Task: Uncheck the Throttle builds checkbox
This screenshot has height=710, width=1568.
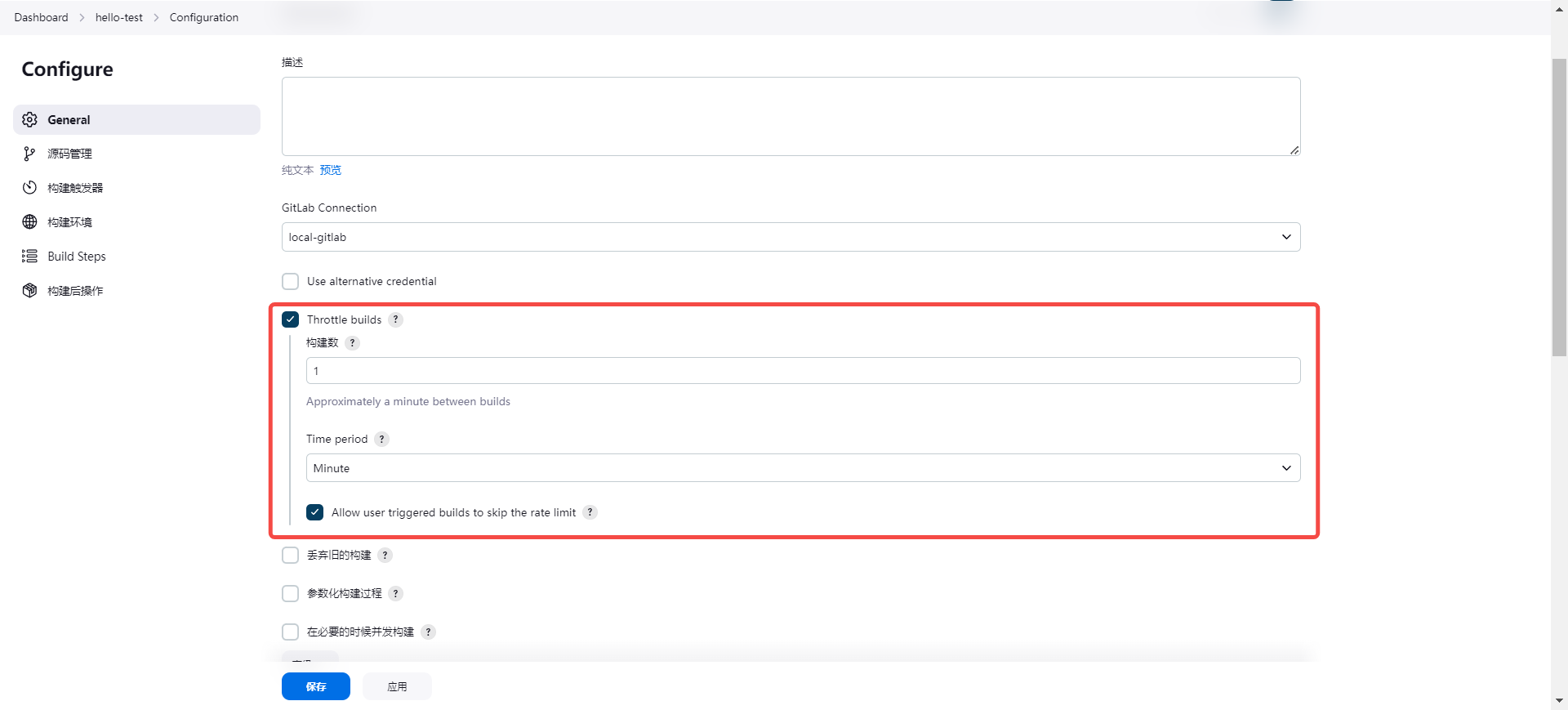Action: point(291,319)
